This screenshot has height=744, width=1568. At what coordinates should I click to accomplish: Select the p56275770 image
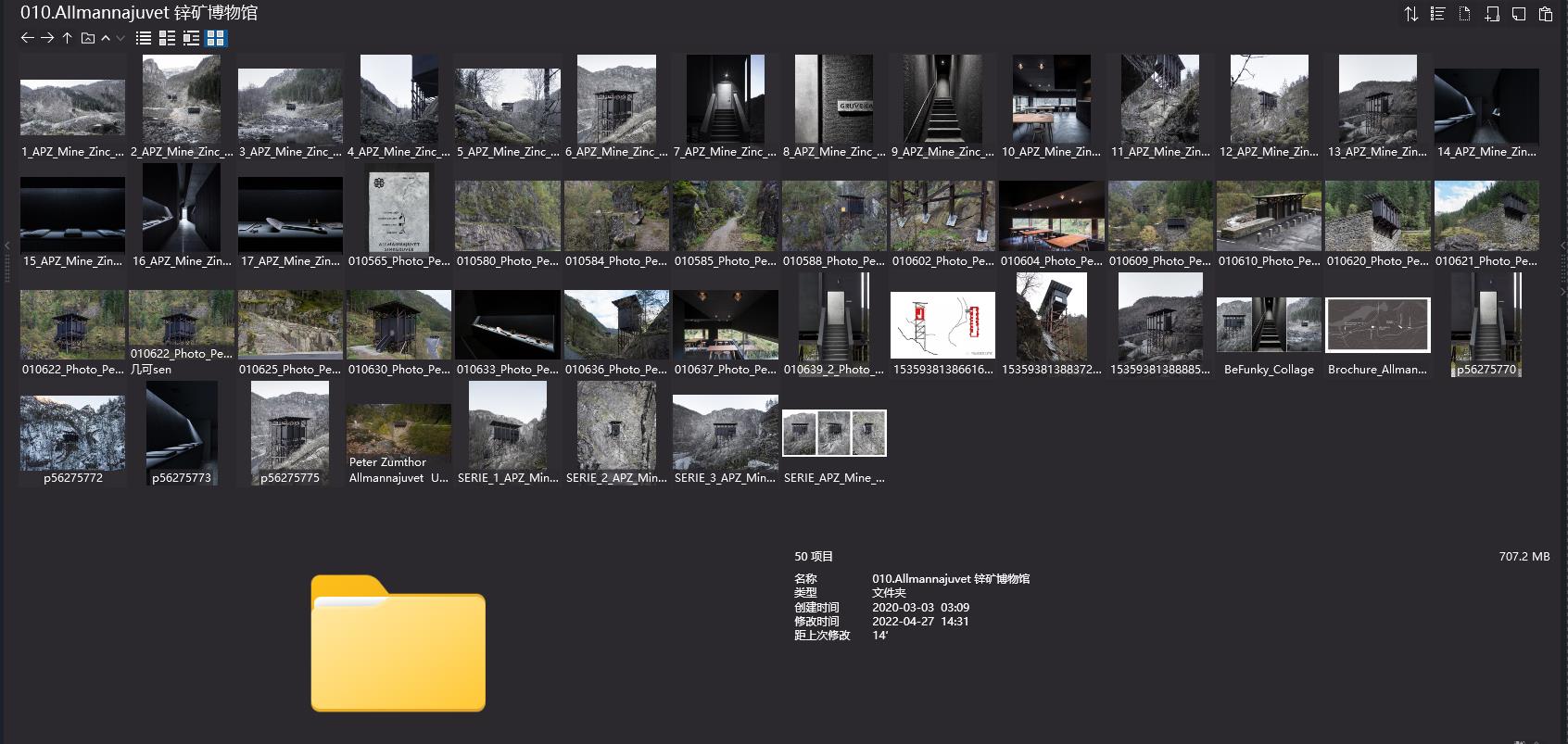(1486, 325)
